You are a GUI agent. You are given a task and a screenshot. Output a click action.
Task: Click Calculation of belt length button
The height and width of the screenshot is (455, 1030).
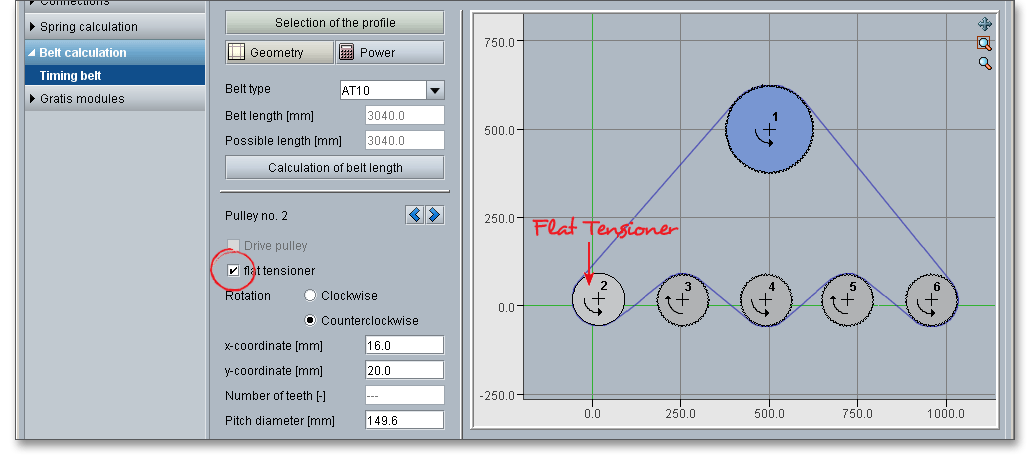pos(335,168)
